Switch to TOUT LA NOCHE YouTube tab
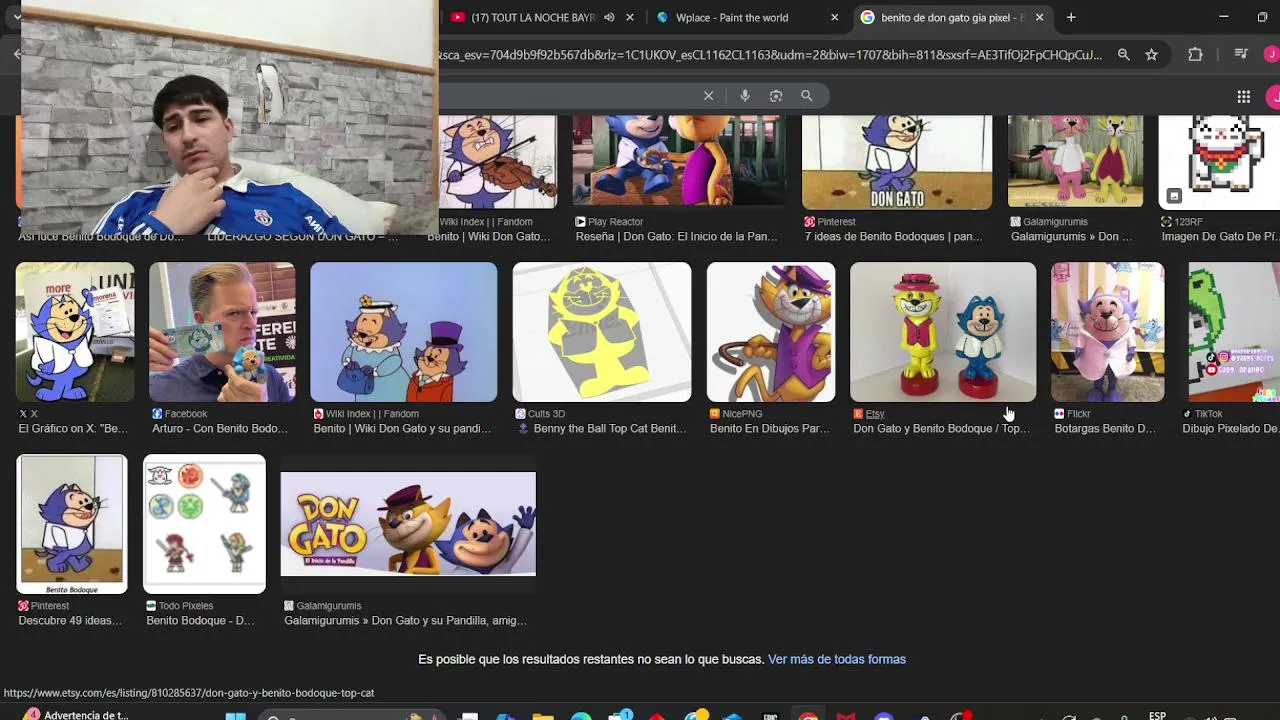Screen dimensions: 1280x720 (533, 17)
